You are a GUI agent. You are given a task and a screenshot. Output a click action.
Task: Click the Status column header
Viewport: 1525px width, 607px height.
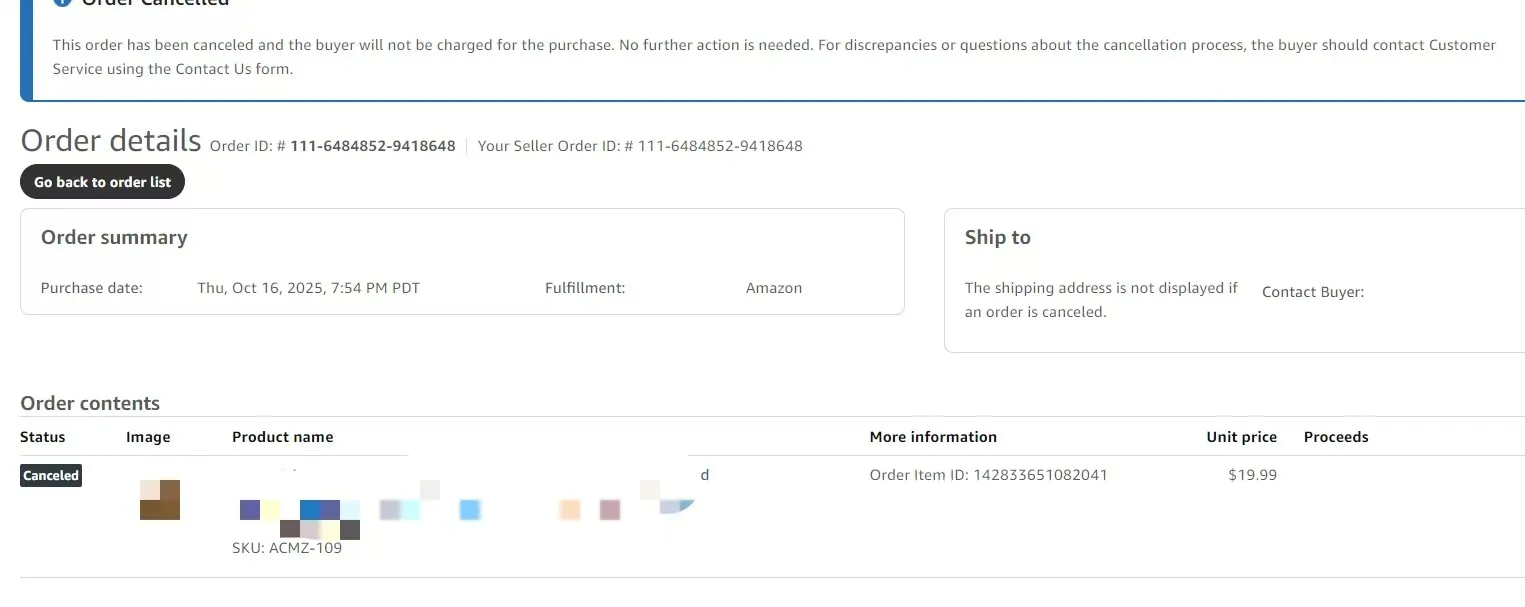pos(43,437)
